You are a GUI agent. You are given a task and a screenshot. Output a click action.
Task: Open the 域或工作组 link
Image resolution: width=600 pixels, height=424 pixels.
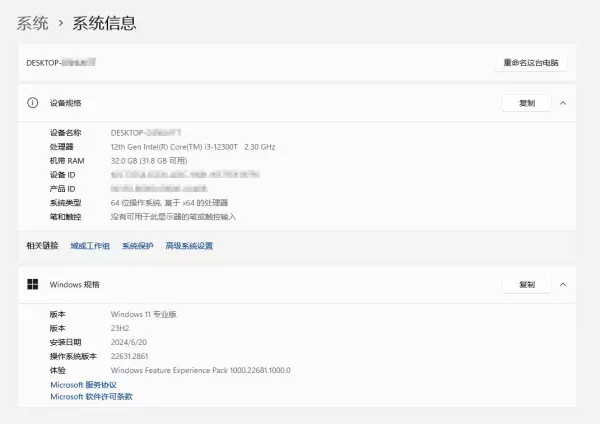point(90,246)
